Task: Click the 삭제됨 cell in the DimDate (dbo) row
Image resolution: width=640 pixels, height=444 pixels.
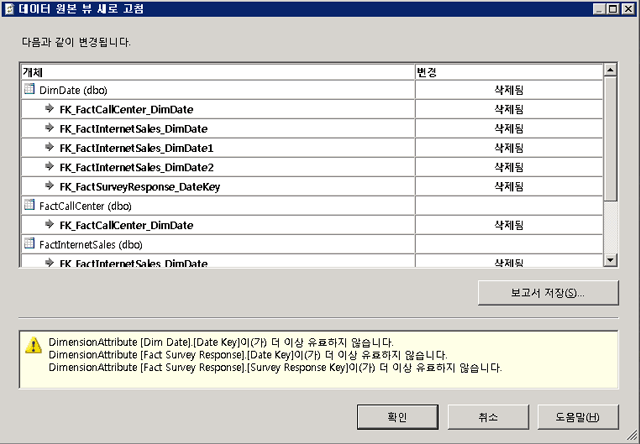Action: tap(509, 90)
